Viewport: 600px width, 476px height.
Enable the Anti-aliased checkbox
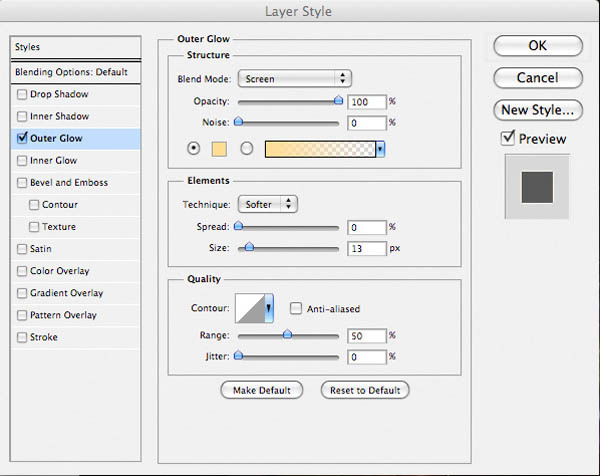point(296,308)
